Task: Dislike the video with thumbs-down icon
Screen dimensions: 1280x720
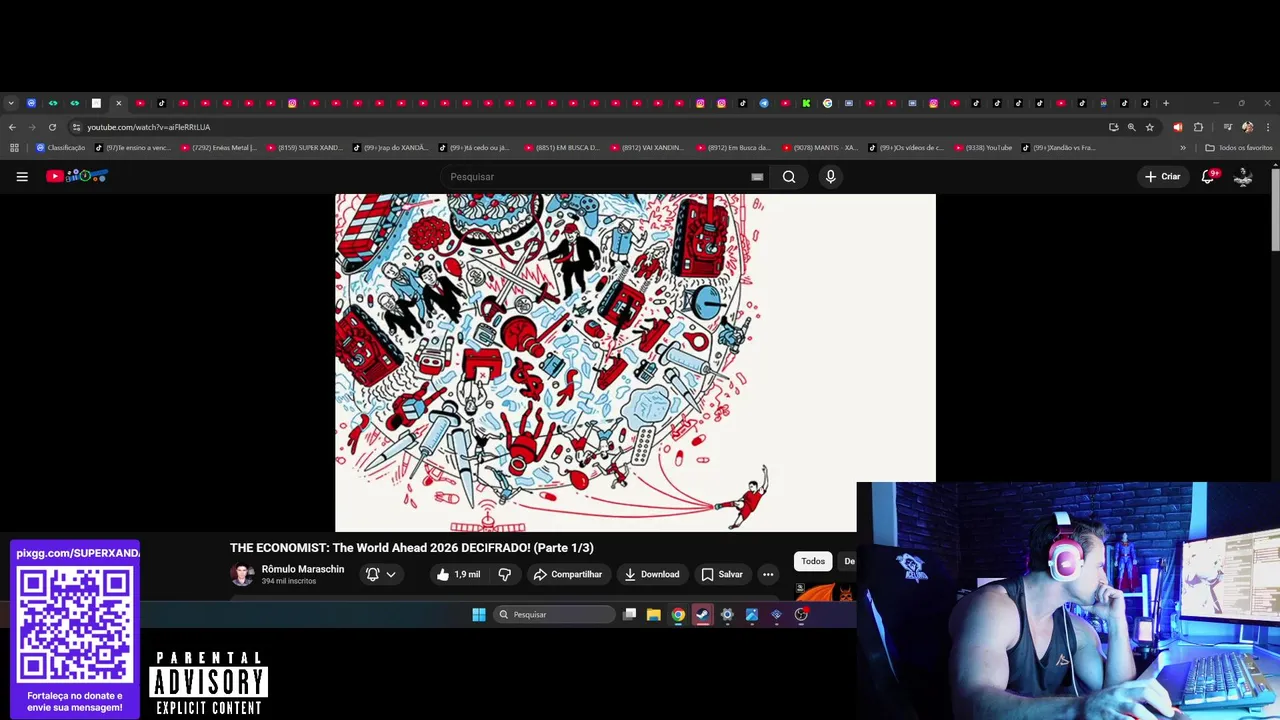Action: (505, 574)
